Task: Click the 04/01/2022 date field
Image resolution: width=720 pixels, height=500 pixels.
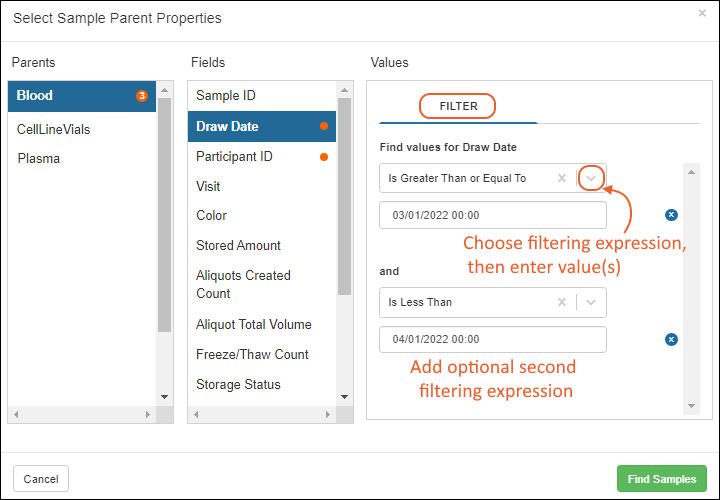Action: coord(492,339)
